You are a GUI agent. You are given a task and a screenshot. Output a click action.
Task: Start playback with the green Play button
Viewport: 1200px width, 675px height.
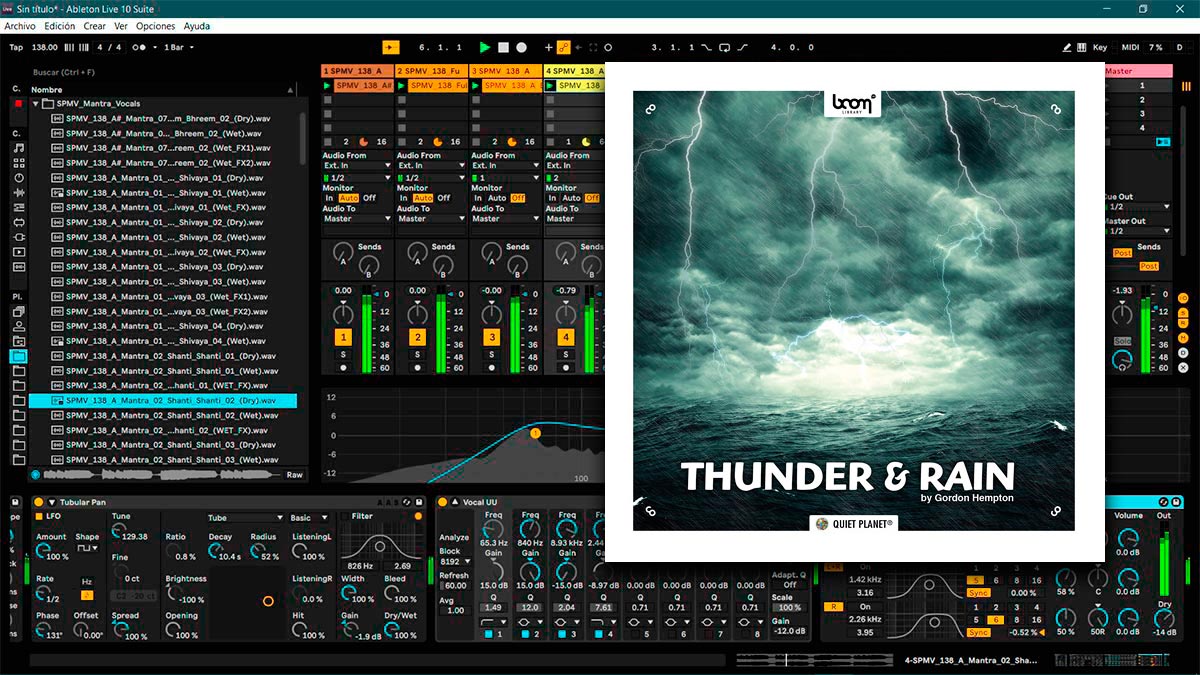(485, 47)
